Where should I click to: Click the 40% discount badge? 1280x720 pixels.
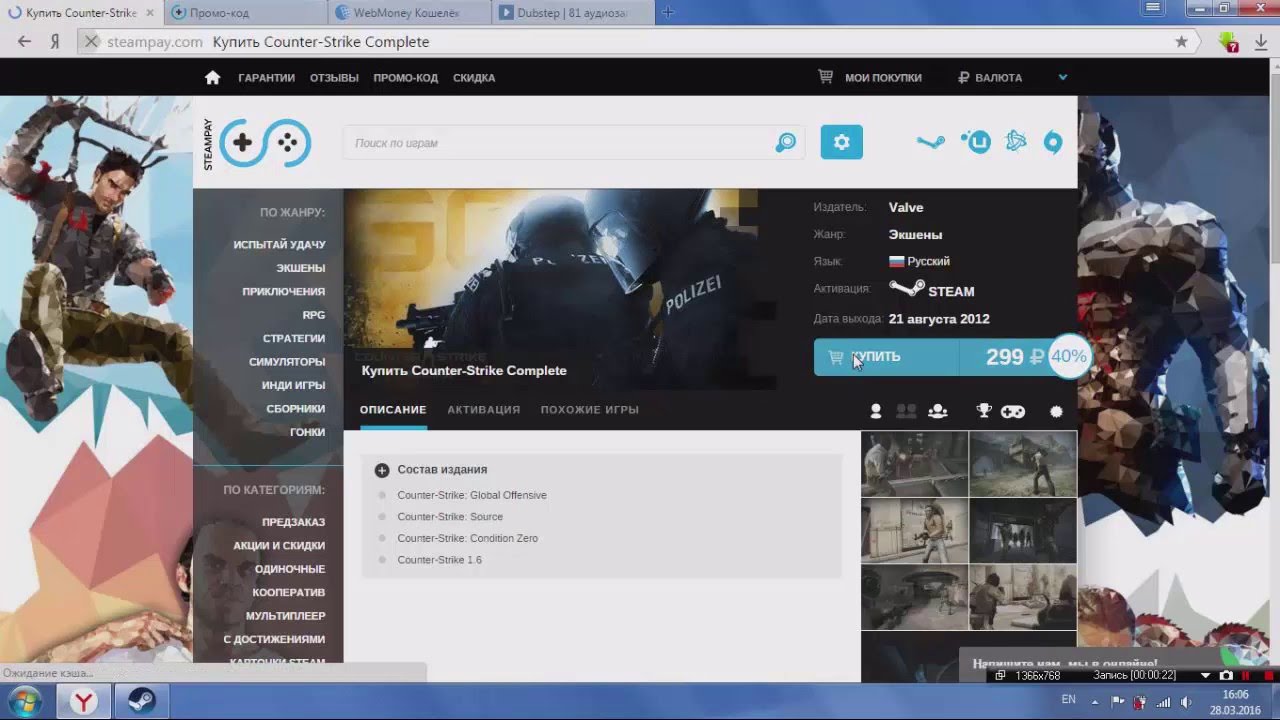(x=1068, y=356)
